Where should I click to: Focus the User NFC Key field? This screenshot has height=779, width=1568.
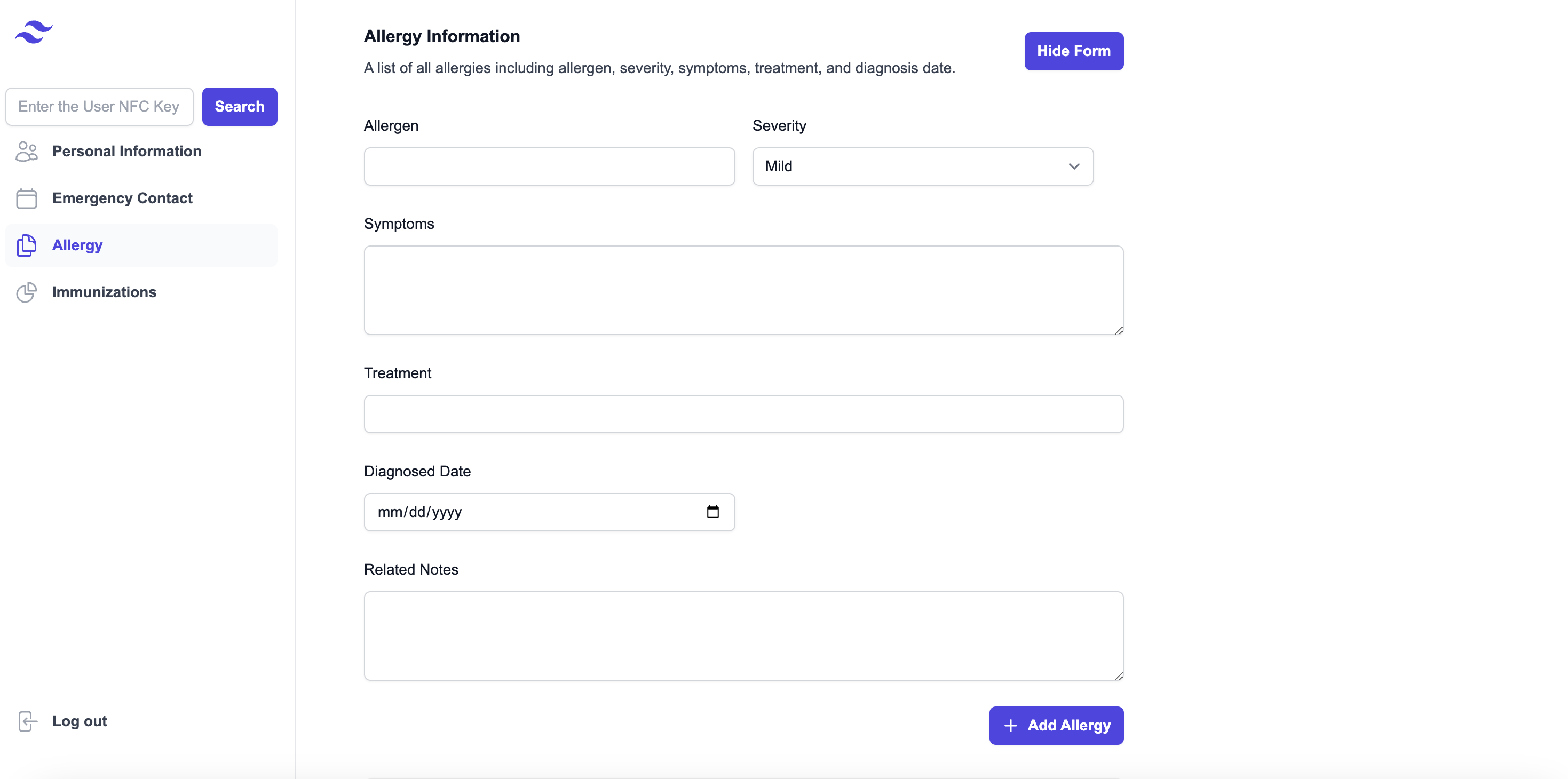[99, 107]
